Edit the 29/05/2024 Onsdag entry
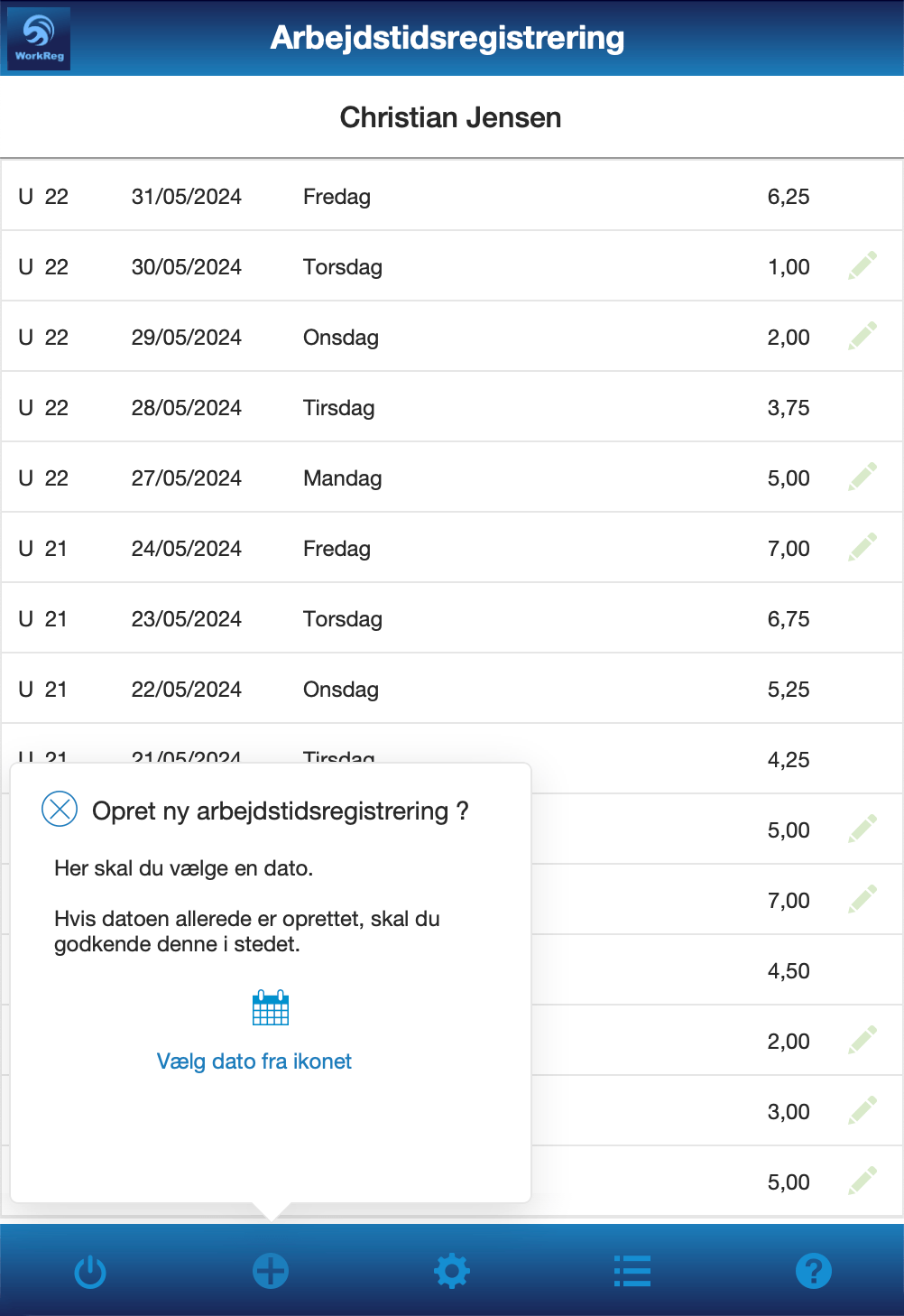 pos(862,337)
